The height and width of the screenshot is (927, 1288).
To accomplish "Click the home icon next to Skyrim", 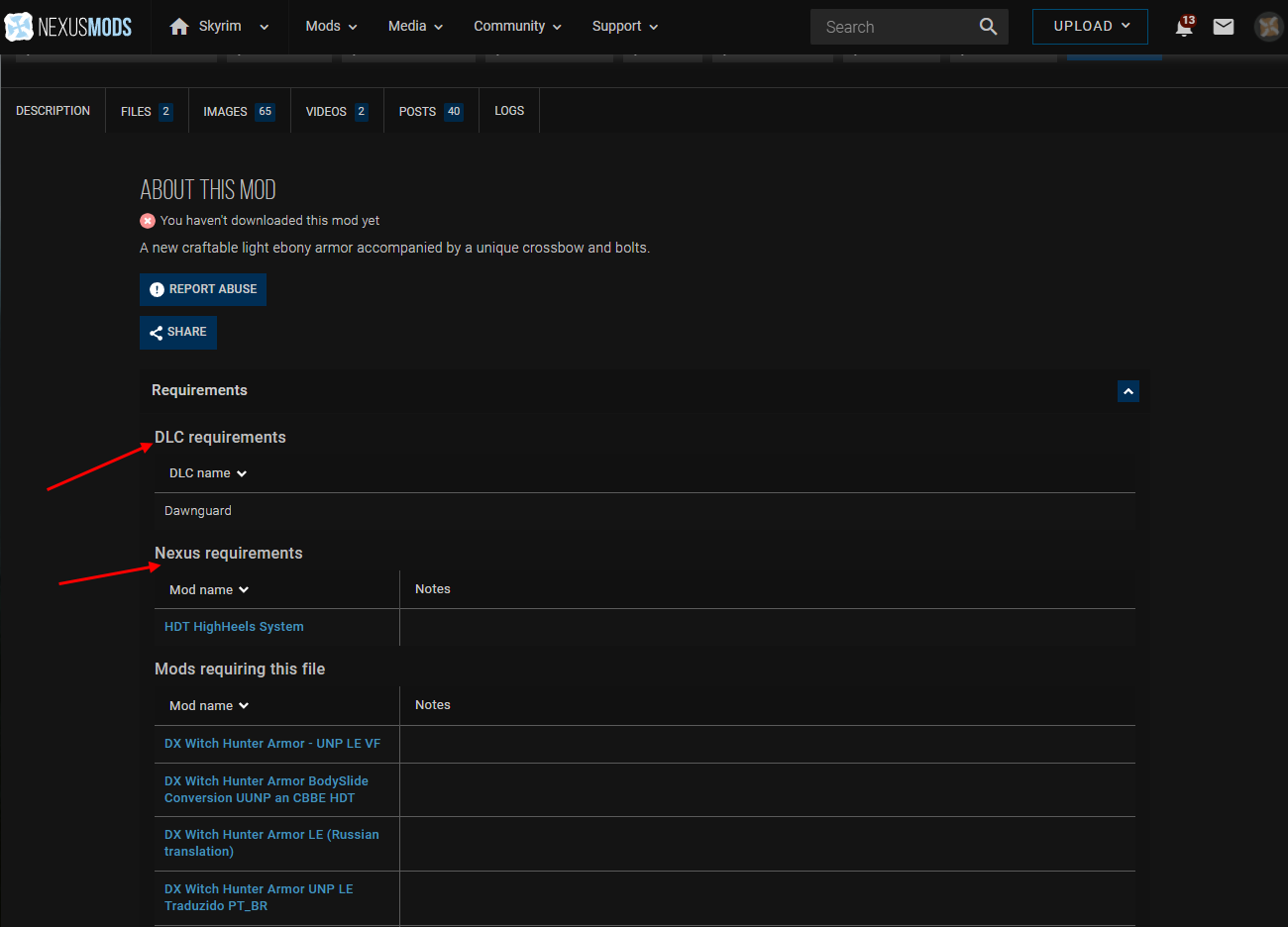I will click(x=179, y=27).
